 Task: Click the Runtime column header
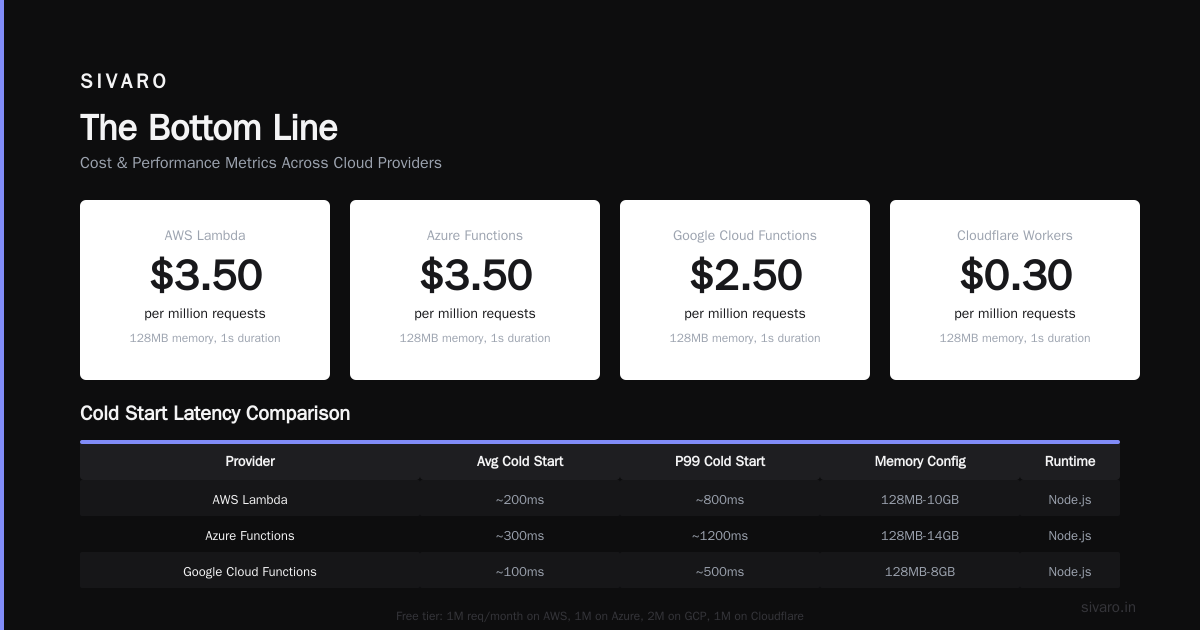[x=1070, y=462]
